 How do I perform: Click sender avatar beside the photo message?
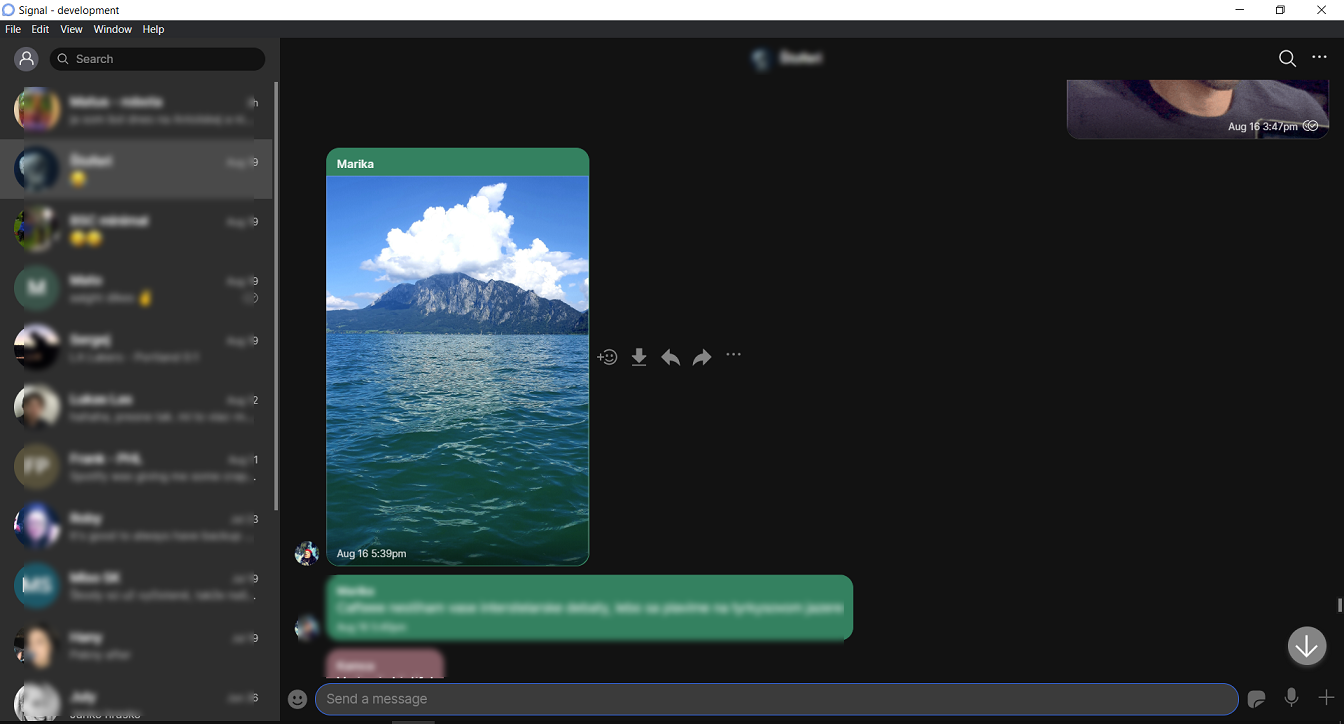[x=307, y=553]
